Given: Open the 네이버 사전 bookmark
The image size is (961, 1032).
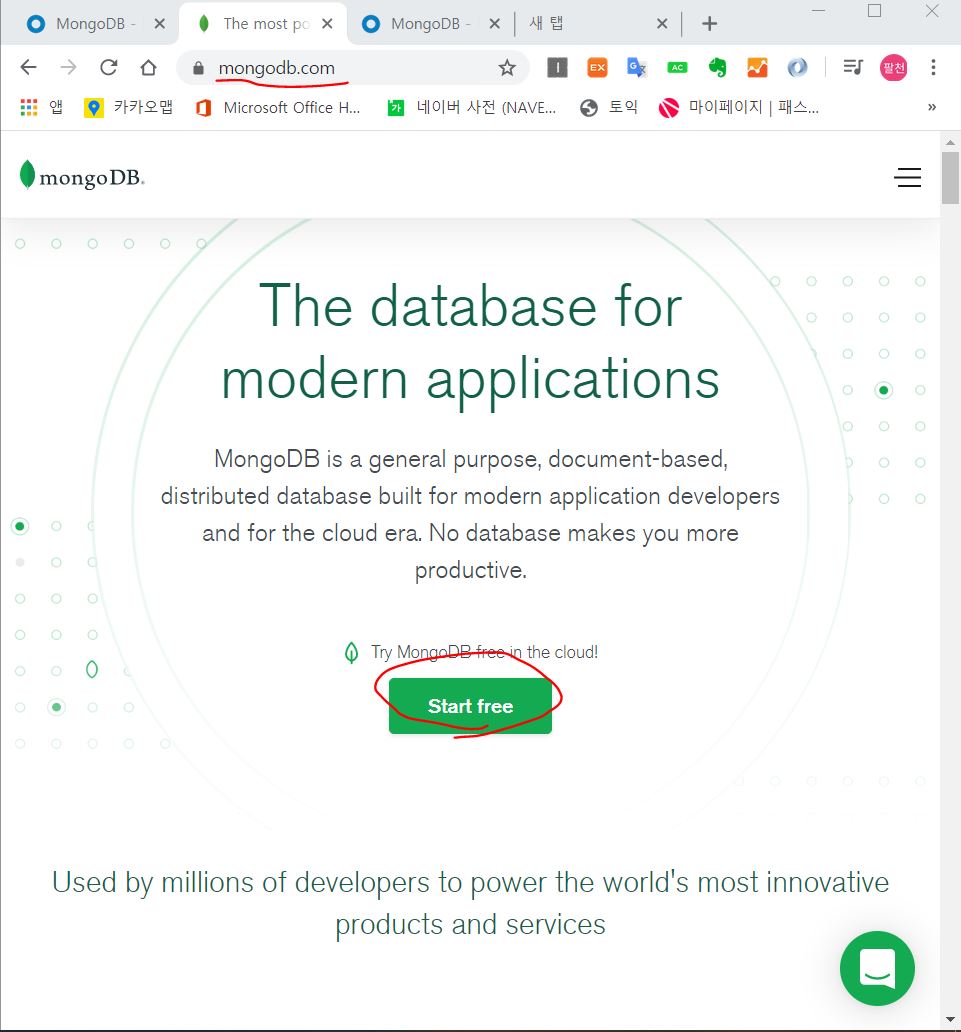Looking at the screenshot, I should pyautogui.click(x=472, y=107).
